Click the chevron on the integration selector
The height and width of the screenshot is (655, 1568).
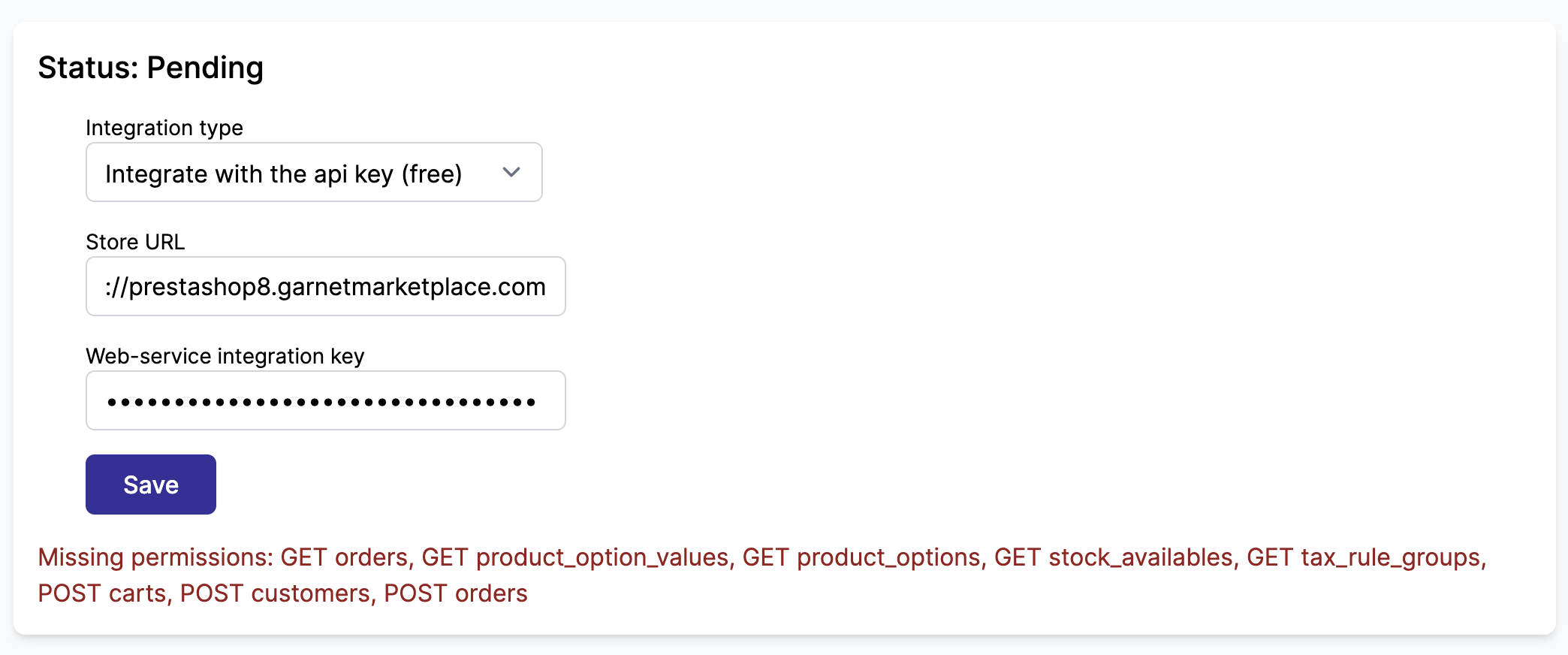click(x=512, y=172)
